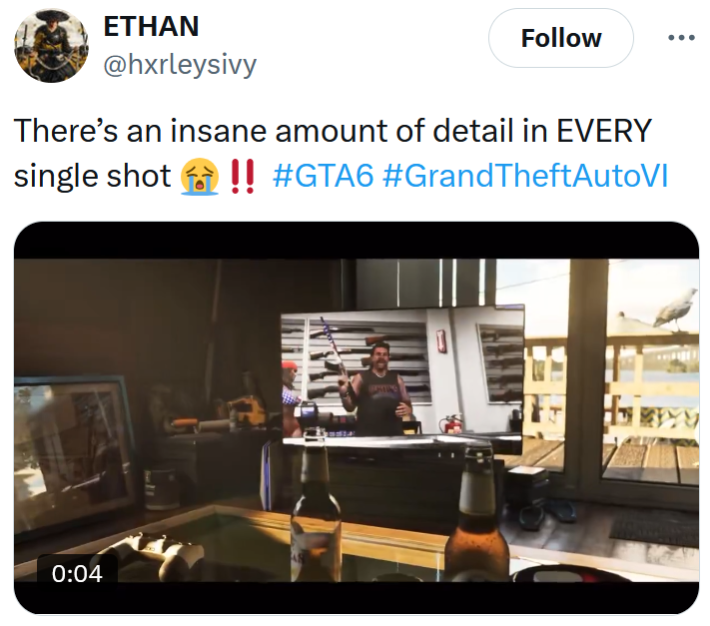Click the white game controller in video

coord(152,558)
